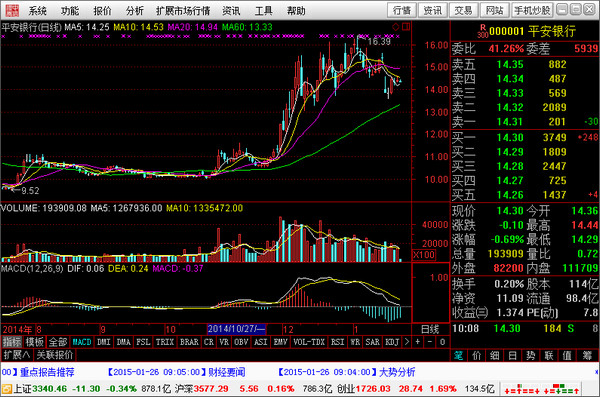Viewport: 600px width, 397px height.
Task: Switch to the RSI indicator
Action: (x=338, y=342)
